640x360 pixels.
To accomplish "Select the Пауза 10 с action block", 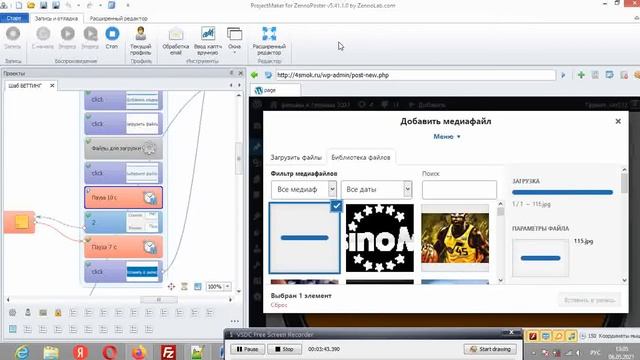I will [x=123, y=198].
